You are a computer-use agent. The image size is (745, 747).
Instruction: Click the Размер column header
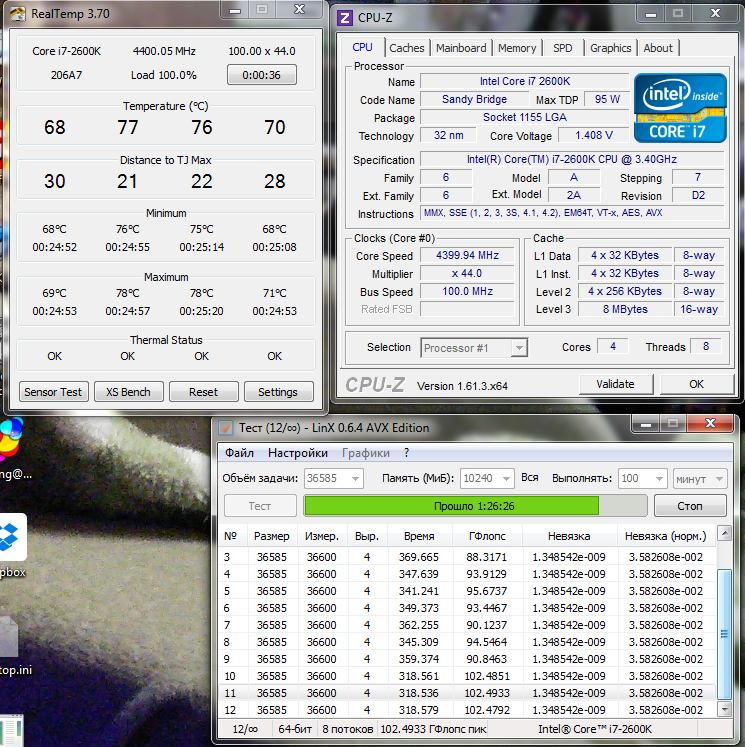(x=272, y=536)
